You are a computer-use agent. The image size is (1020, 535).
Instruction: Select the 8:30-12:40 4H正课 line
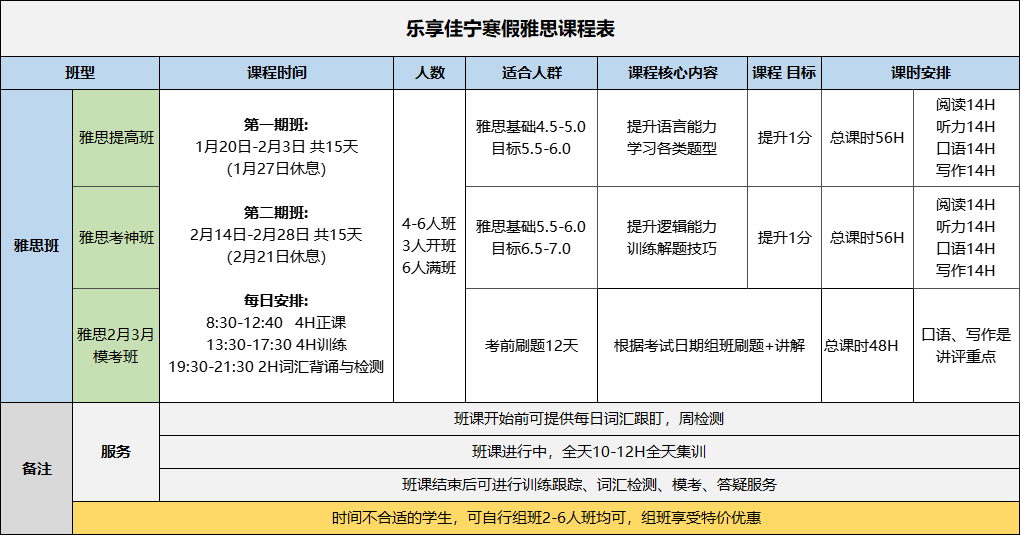[276, 323]
